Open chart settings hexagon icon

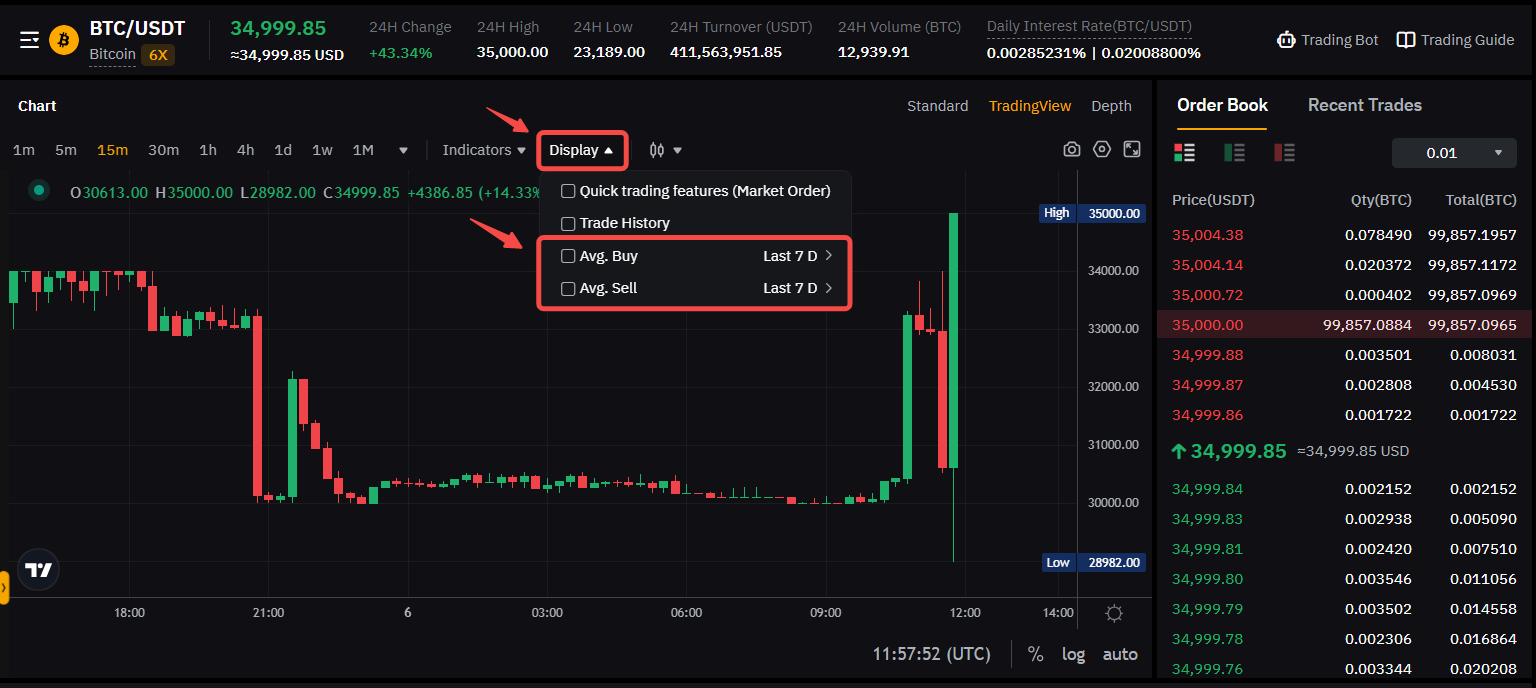coord(1102,150)
